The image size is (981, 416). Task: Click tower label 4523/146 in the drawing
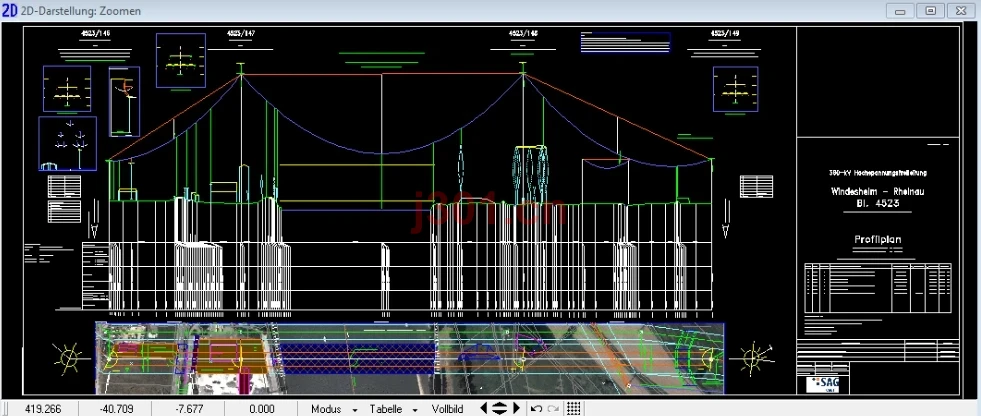click(95, 33)
